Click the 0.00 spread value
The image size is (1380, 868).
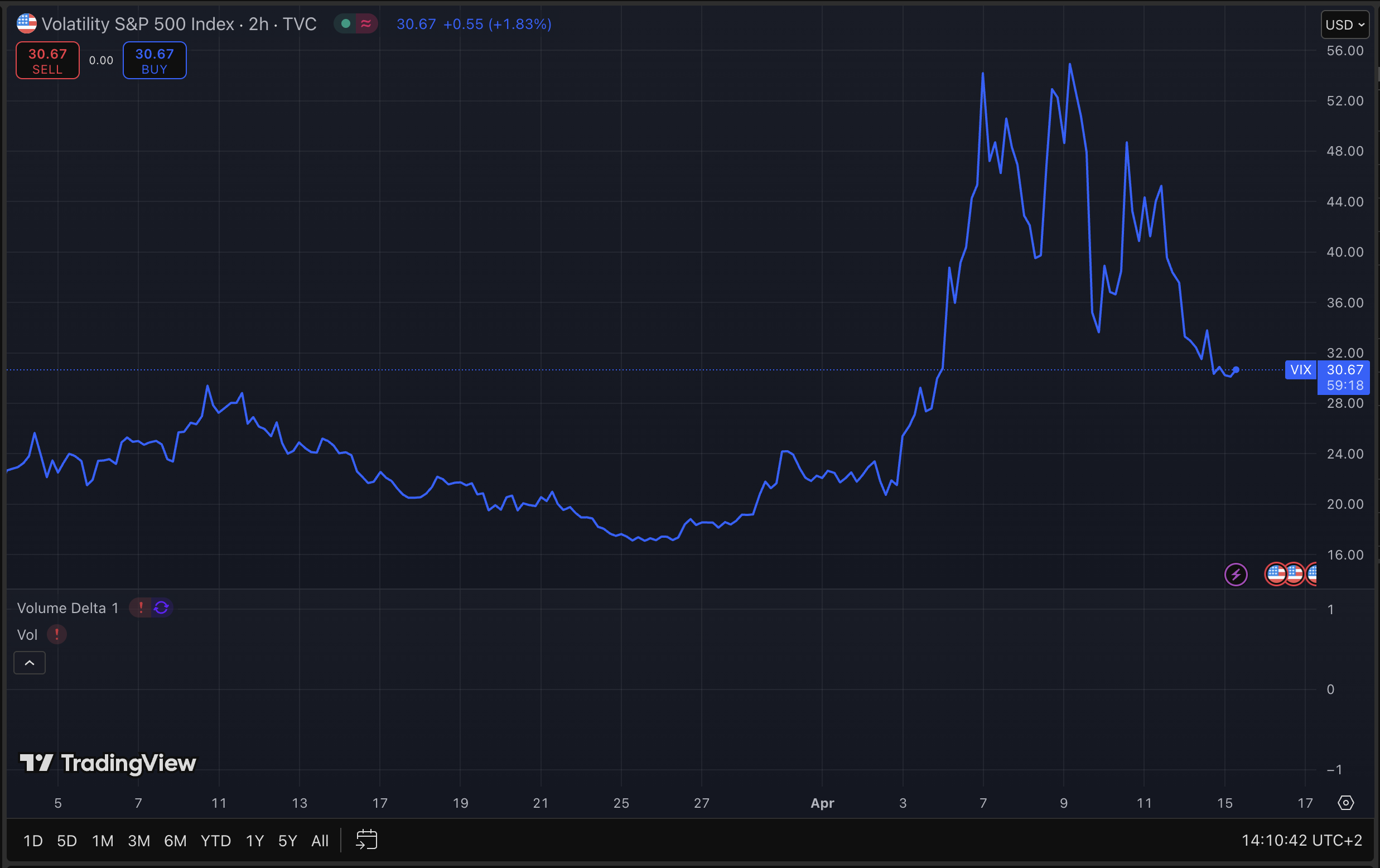(101, 60)
